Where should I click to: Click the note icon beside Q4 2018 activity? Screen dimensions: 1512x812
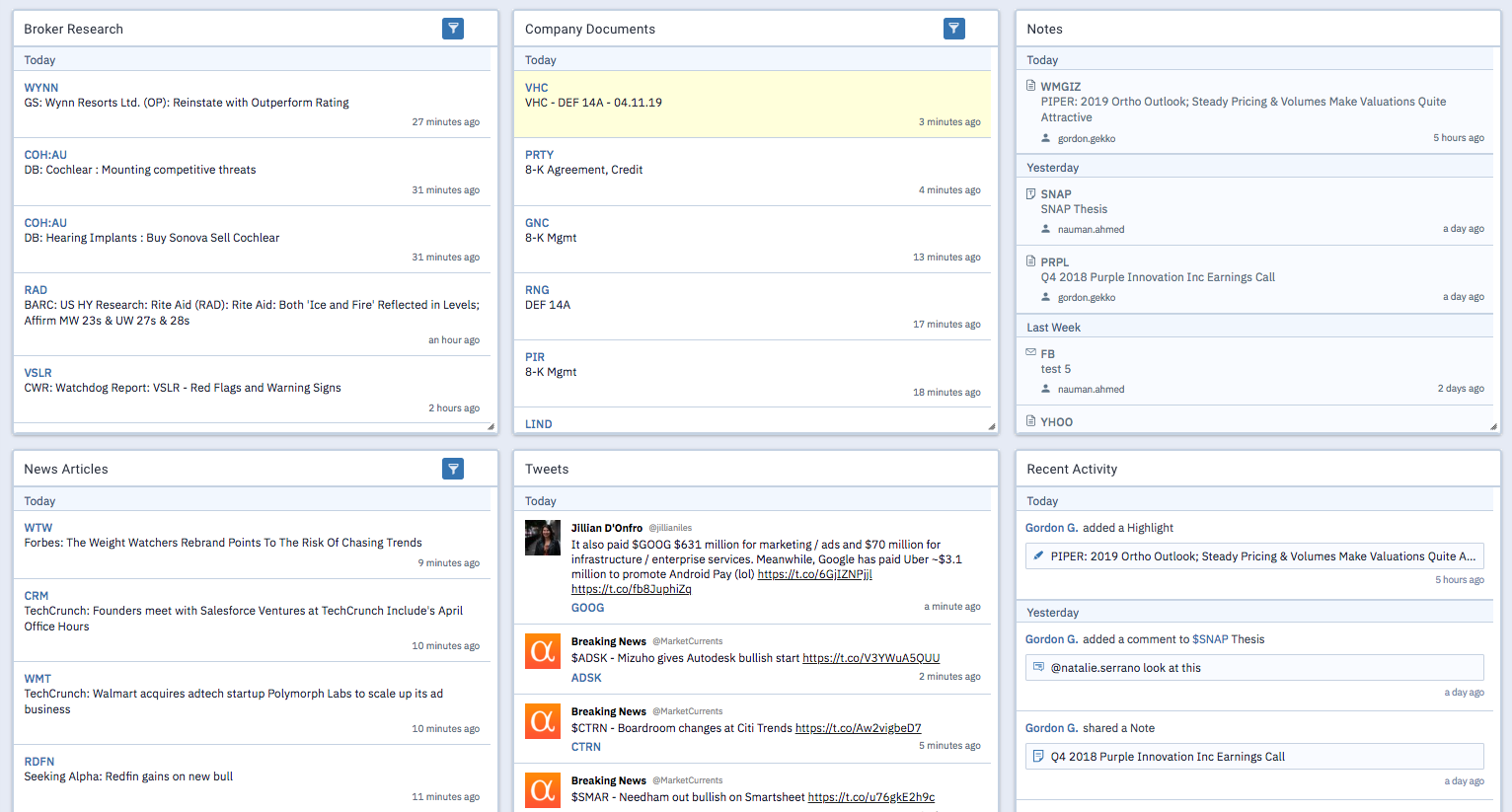1038,757
